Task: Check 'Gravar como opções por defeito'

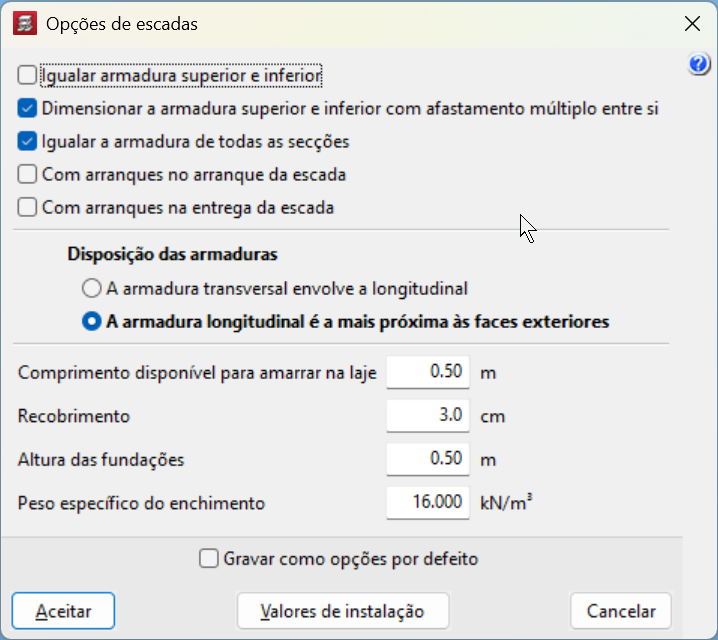Action: (x=209, y=559)
